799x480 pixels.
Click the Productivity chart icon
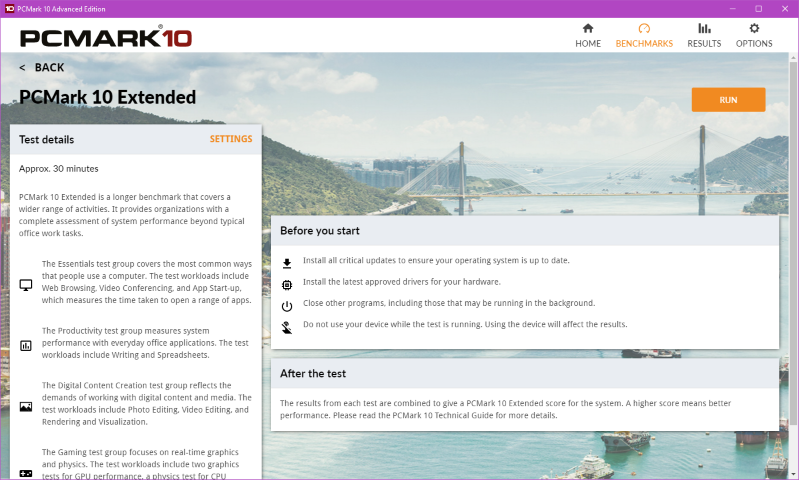(25, 346)
